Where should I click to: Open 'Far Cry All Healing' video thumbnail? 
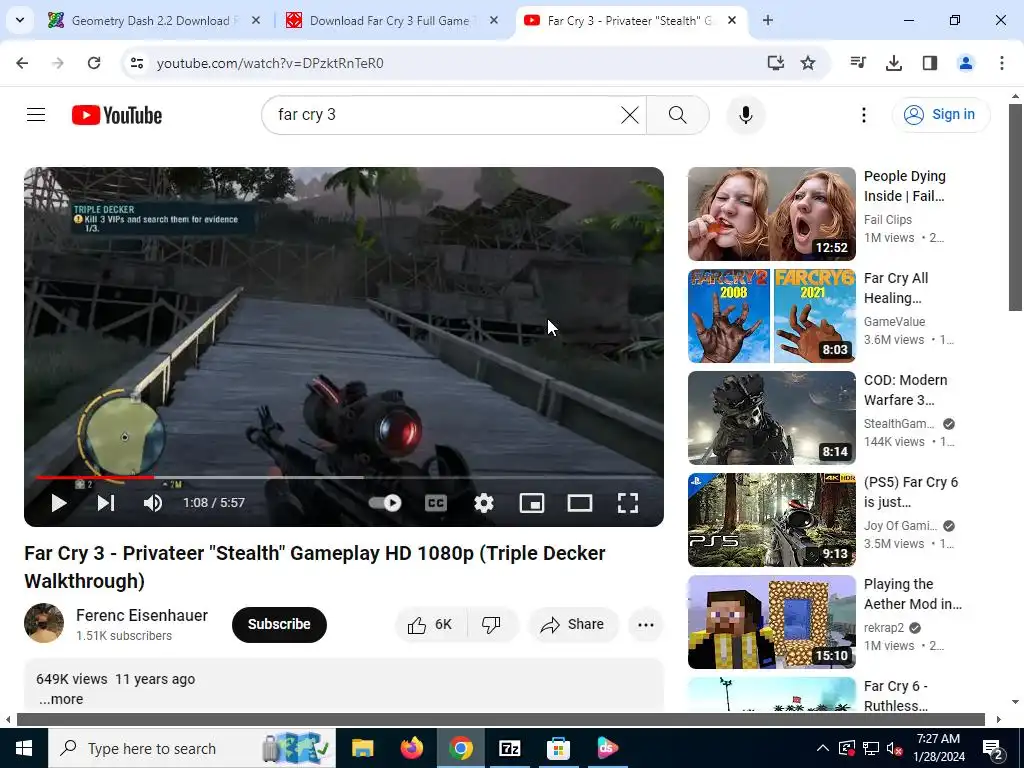(x=771, y=316)
